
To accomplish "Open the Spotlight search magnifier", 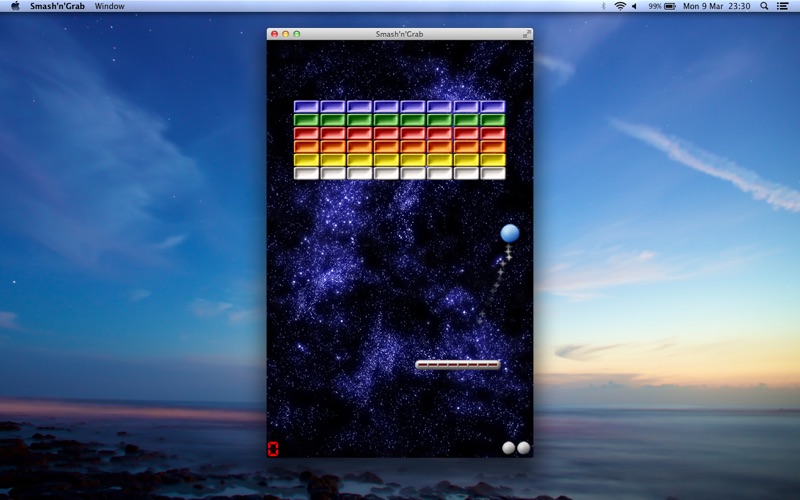I will [x=764, y=6].
